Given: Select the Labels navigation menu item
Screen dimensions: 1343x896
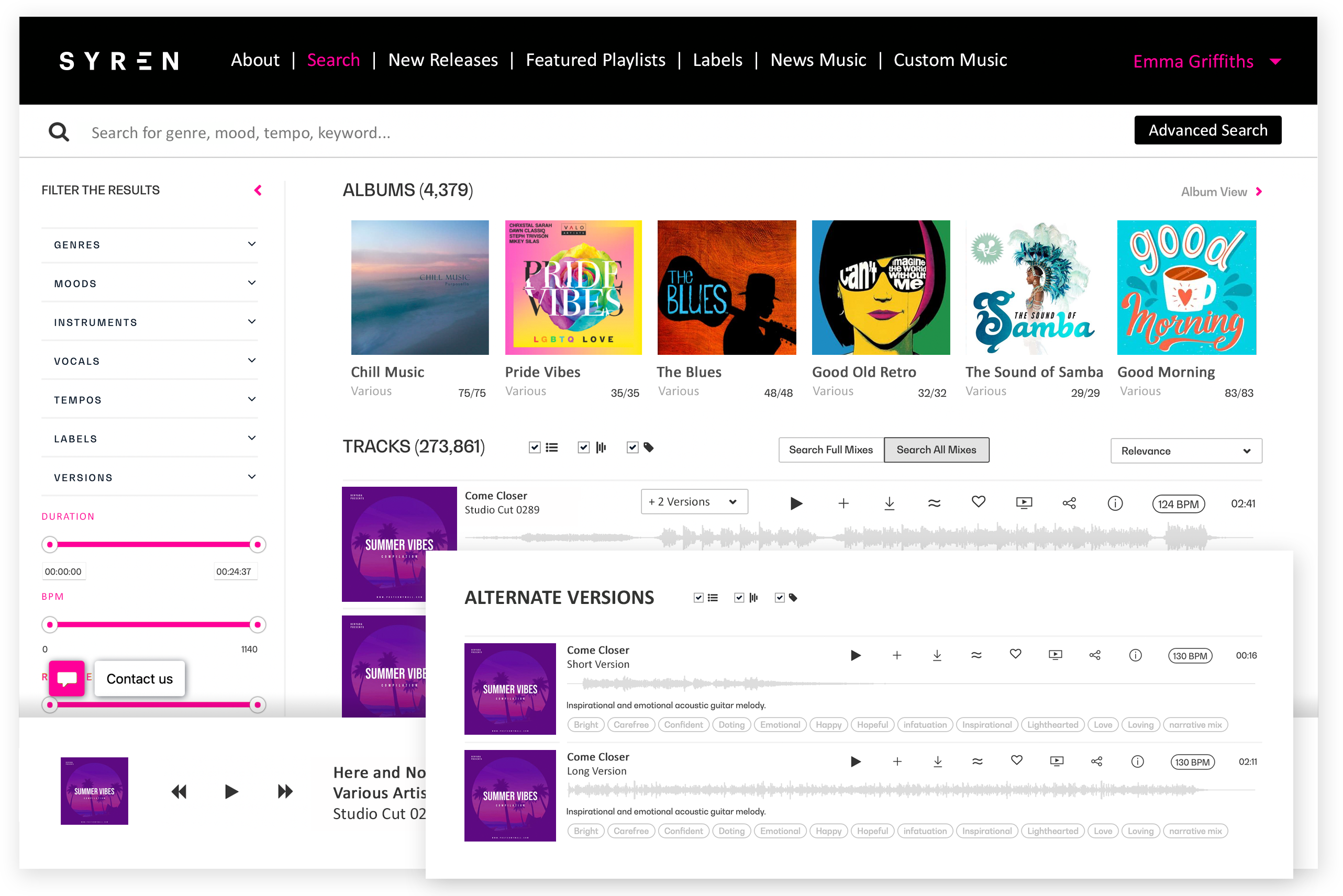Looking at the screenshot, I should (716, 60).
